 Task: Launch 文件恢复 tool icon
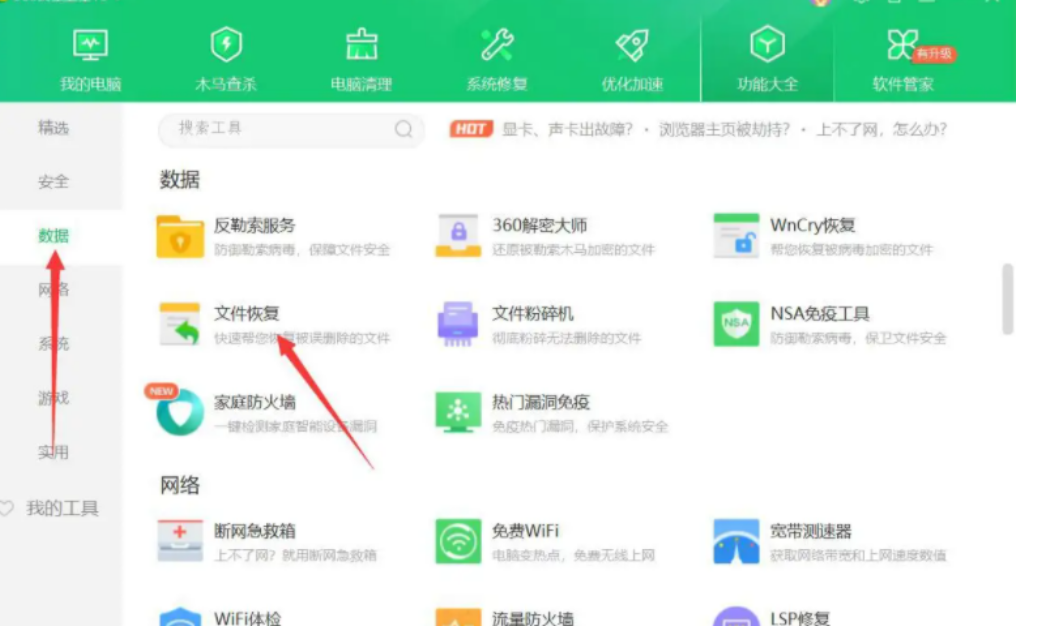pos(180,325)
